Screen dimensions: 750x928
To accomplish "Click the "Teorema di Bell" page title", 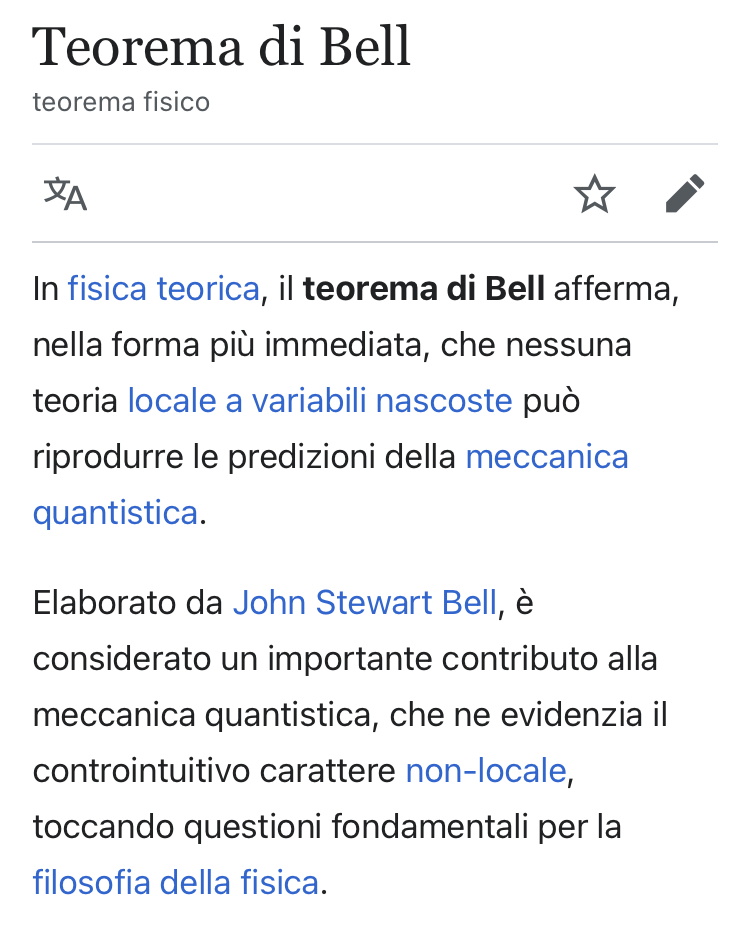I will click(x=221, y=45).
